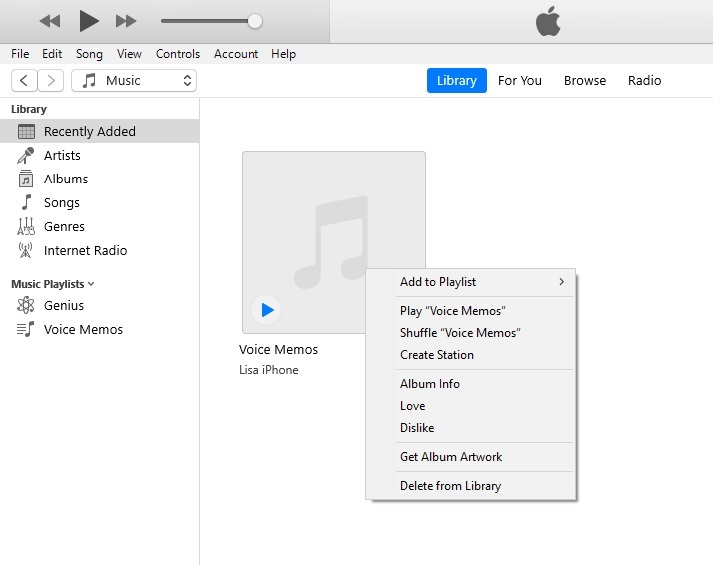Click the fast-forward (next track) button

[126, 21]
